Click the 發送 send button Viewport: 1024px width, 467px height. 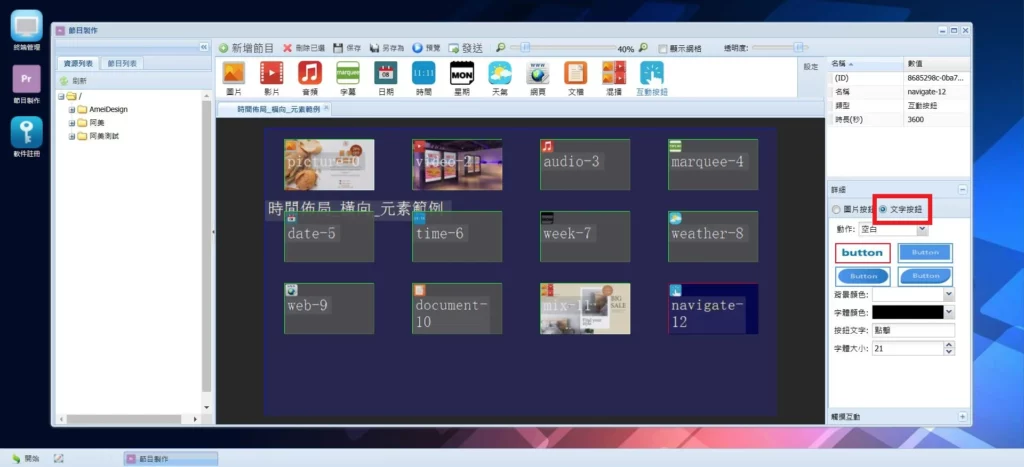pos(466,48)
